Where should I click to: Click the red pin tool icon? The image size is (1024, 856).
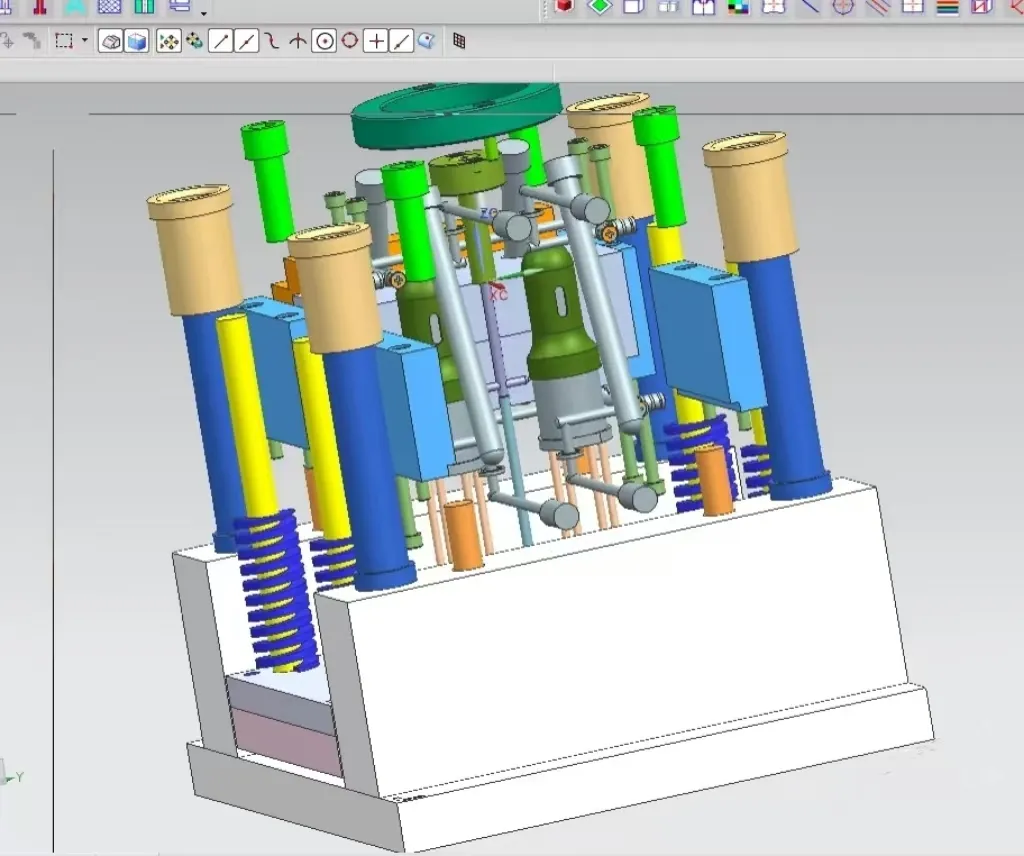point(41,7)
